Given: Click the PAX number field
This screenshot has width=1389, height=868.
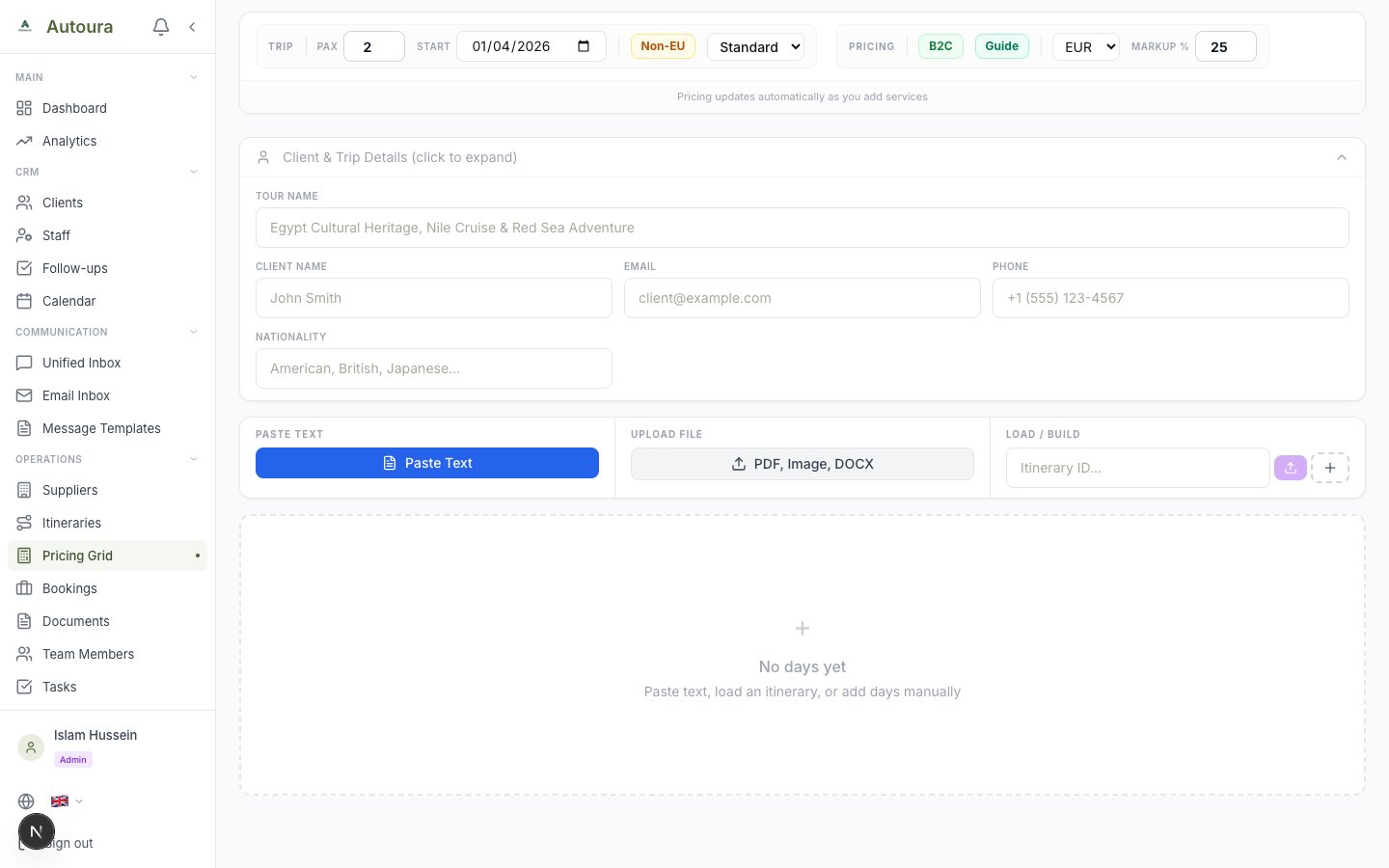Looking at the screenshot, I should (x=374, y=46).
